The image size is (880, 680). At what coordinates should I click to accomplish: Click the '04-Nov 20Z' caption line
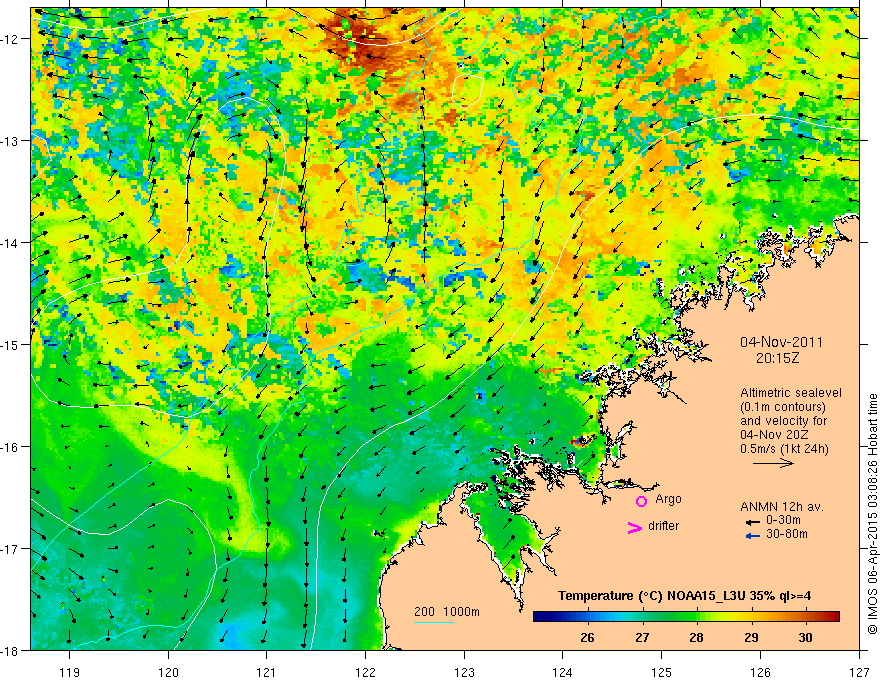click(776, 435)
